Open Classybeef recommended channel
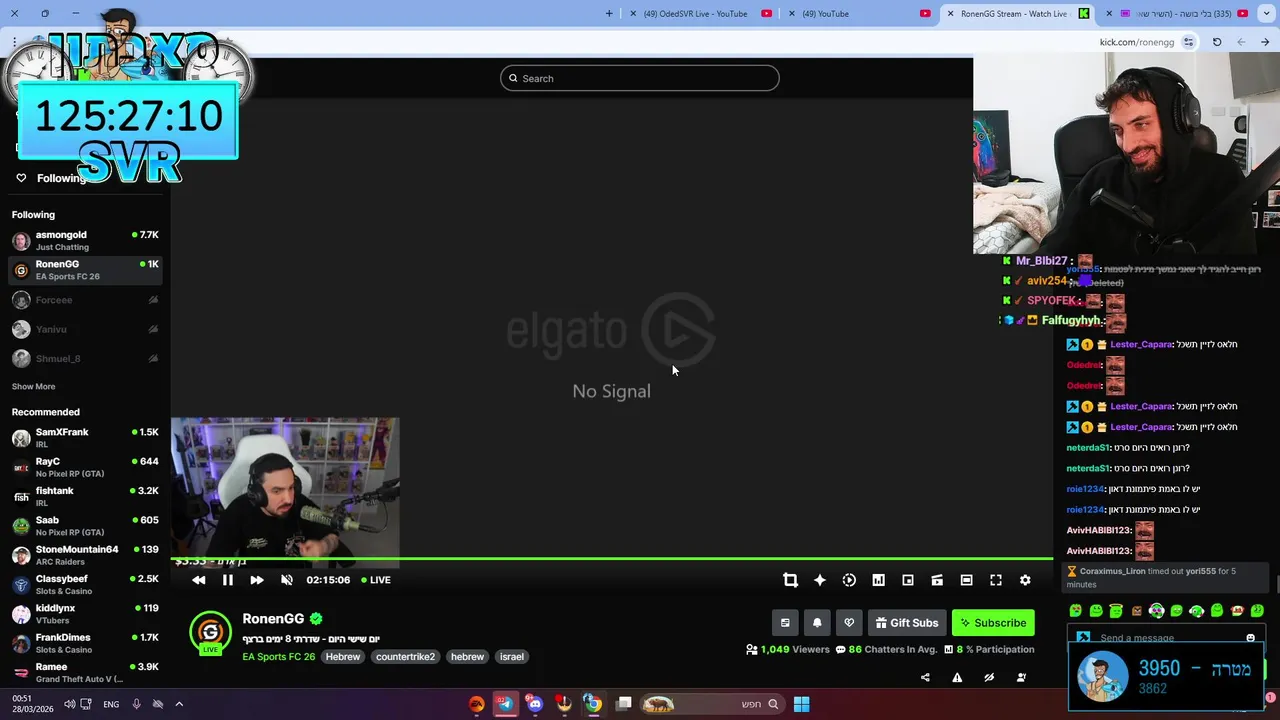 click(85, 584)
